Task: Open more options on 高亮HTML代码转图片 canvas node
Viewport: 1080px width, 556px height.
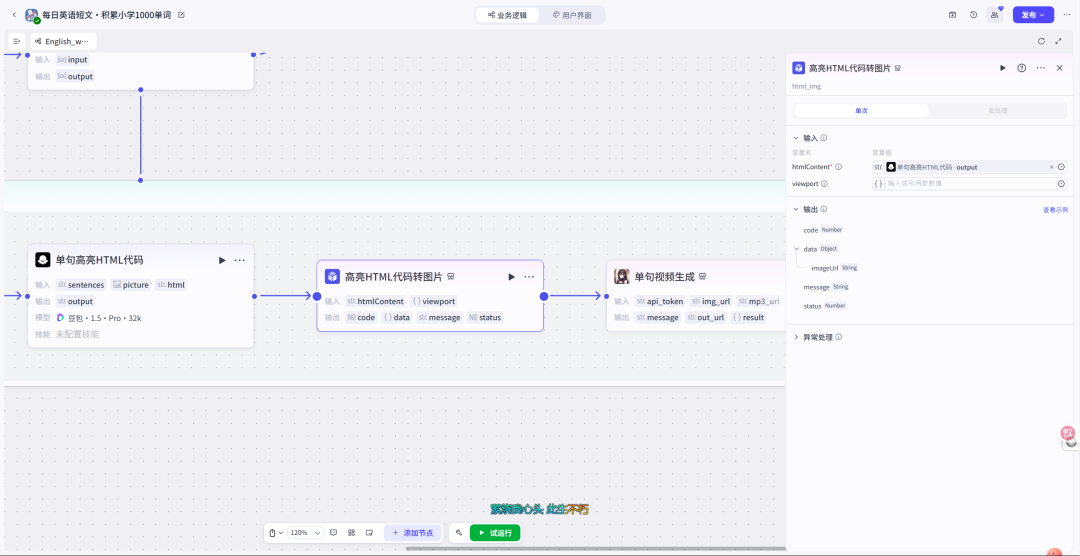Action: (529, 277)
